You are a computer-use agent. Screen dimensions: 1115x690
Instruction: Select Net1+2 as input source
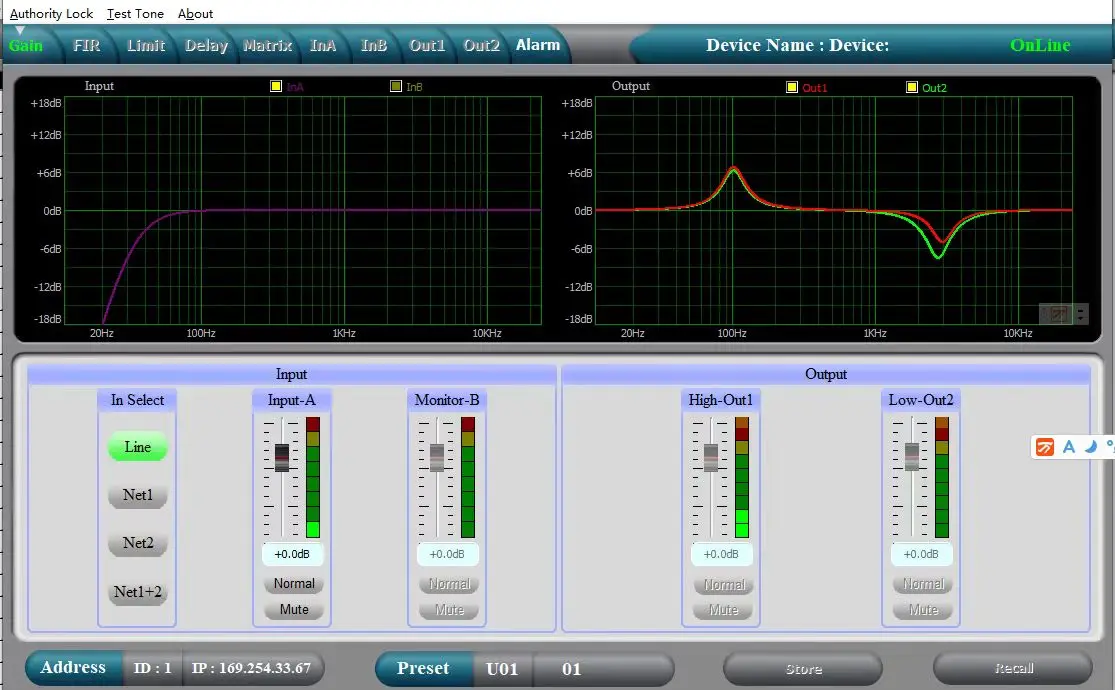tap(138, 591)
